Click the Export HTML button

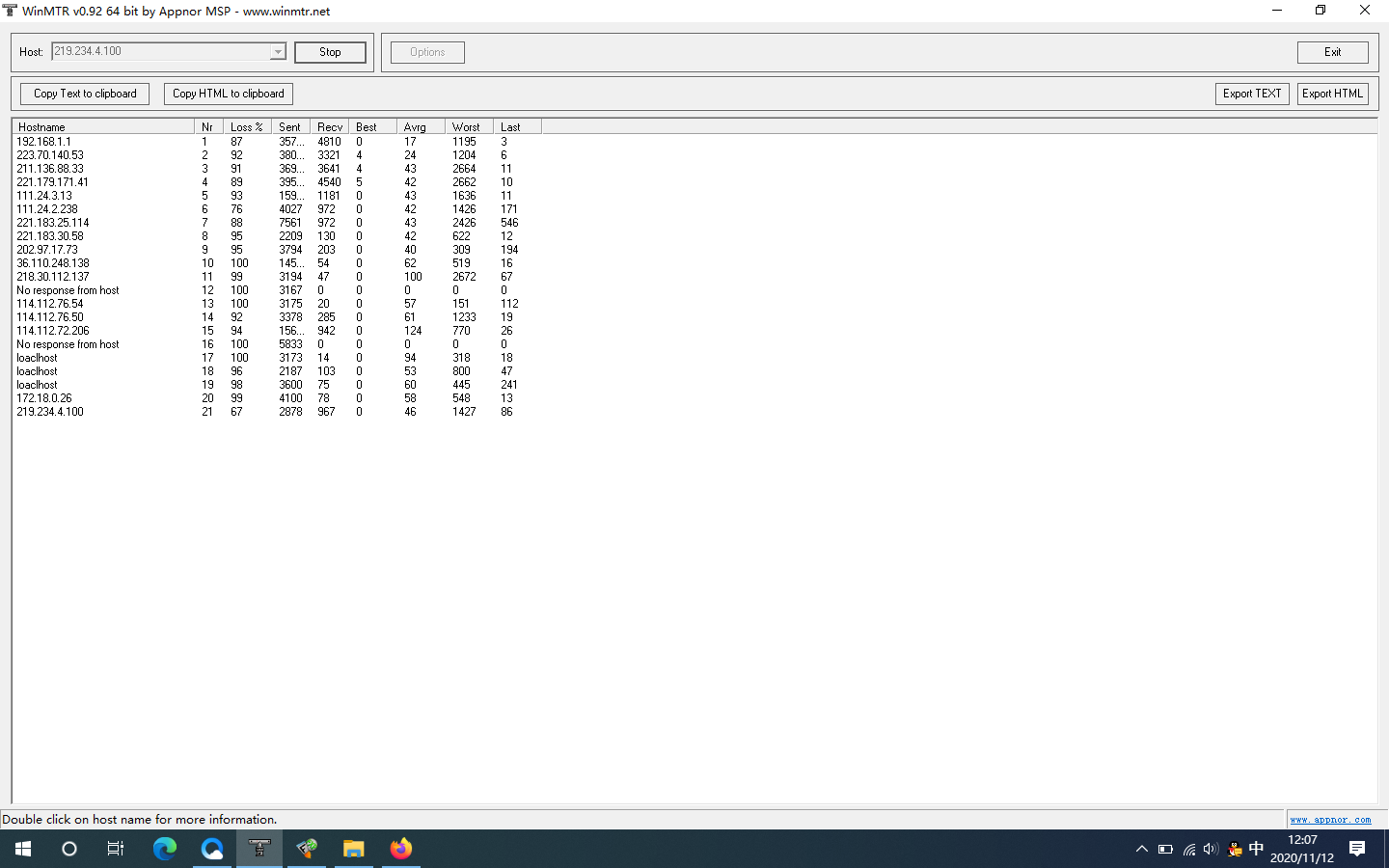[x=1332, y=94]
